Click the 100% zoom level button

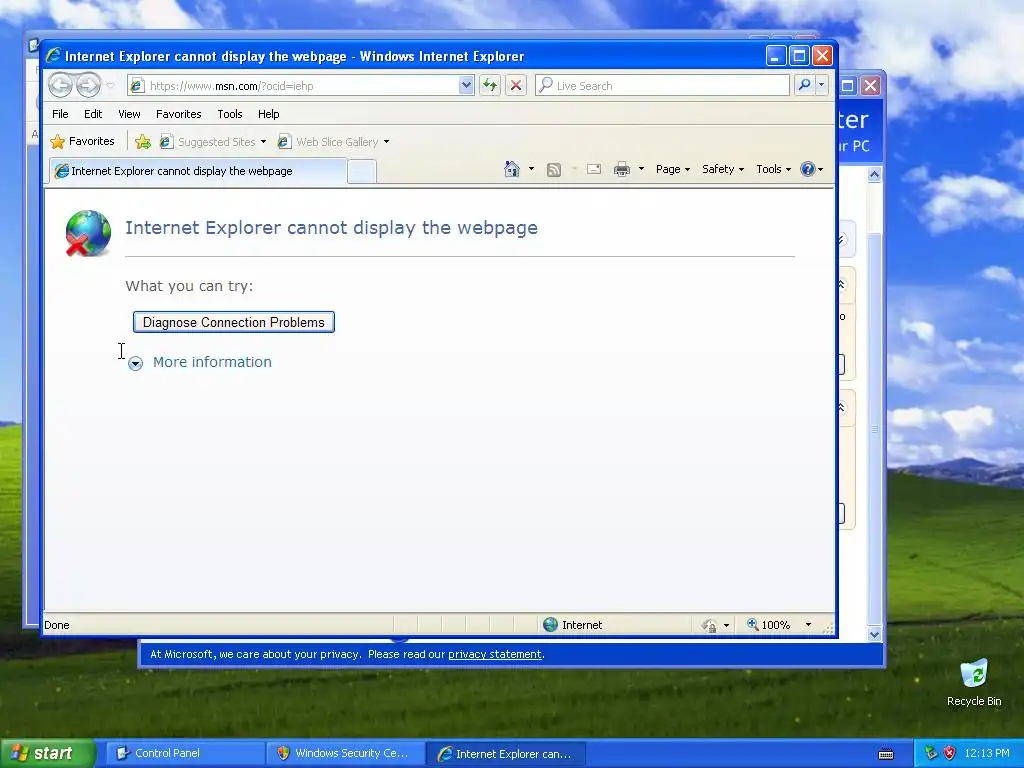(x=769, y=625)
